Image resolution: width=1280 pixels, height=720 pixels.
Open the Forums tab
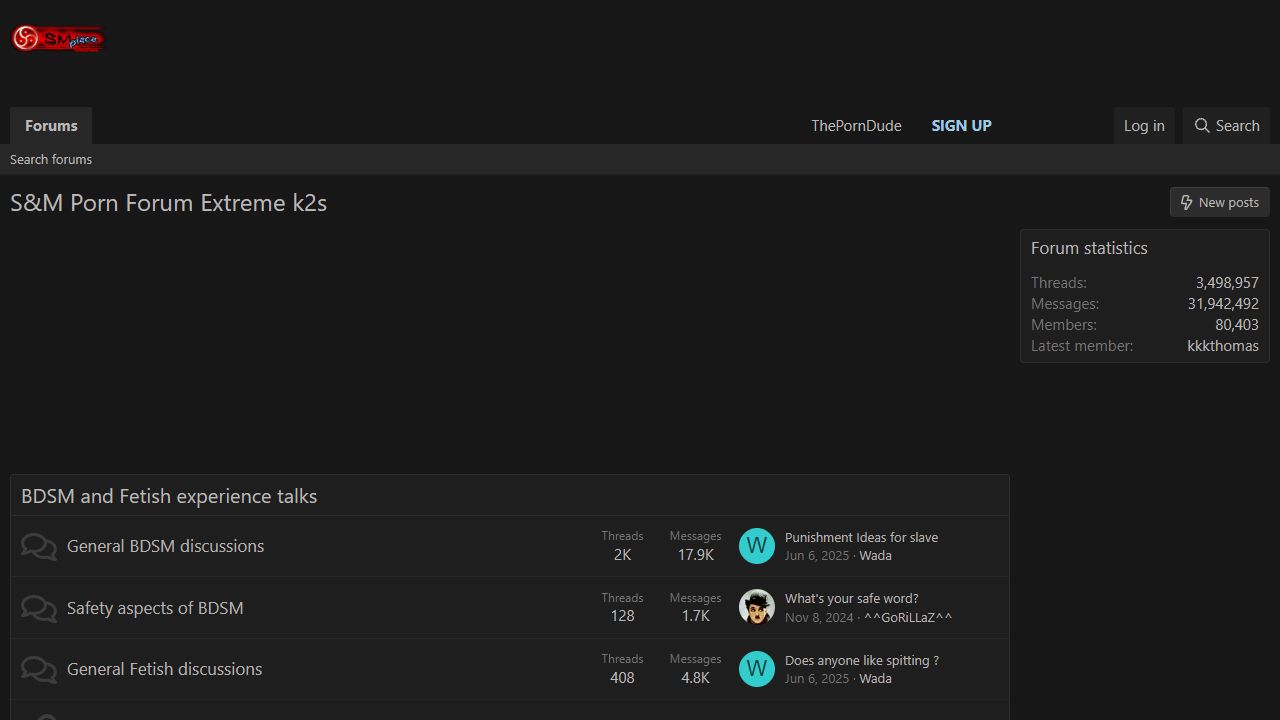coord(51,126)
